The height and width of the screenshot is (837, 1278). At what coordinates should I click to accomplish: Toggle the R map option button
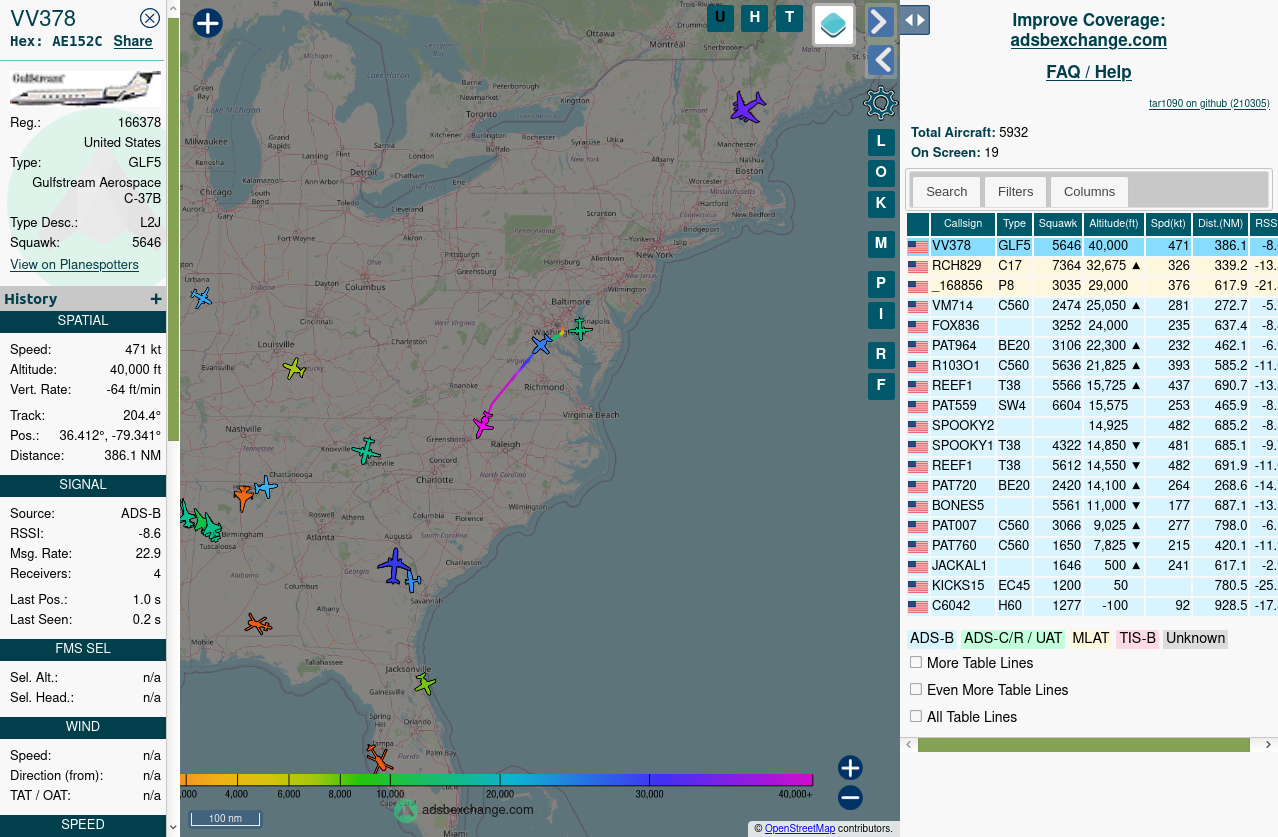(881, 355)
